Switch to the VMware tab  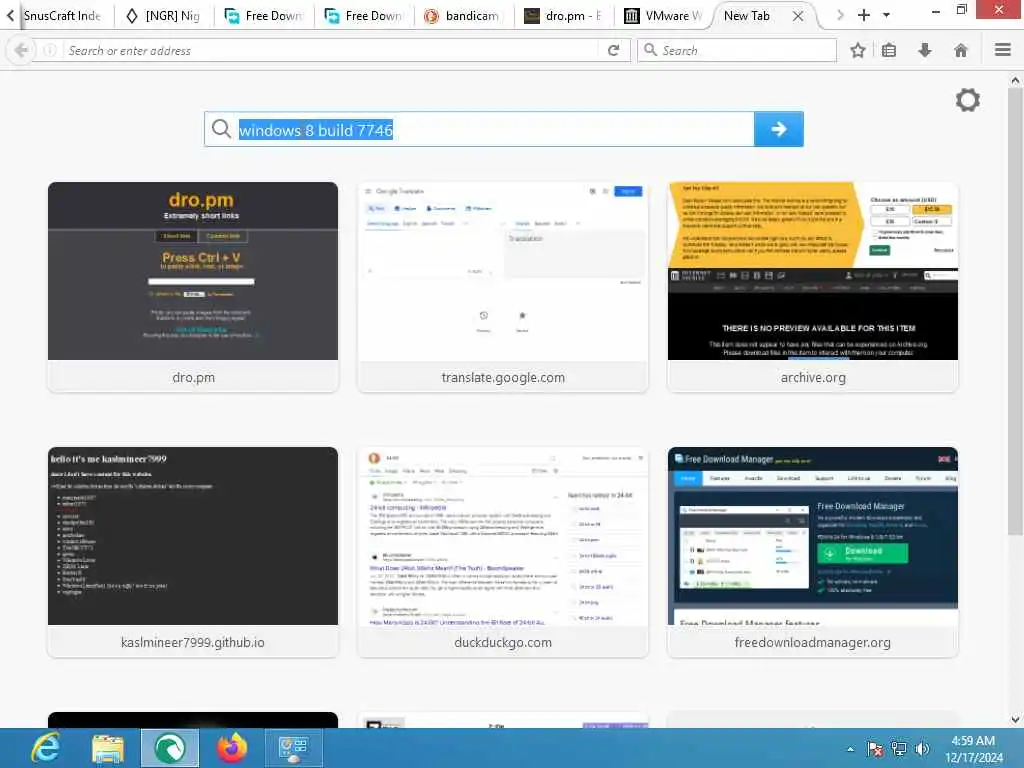point(665,16)
